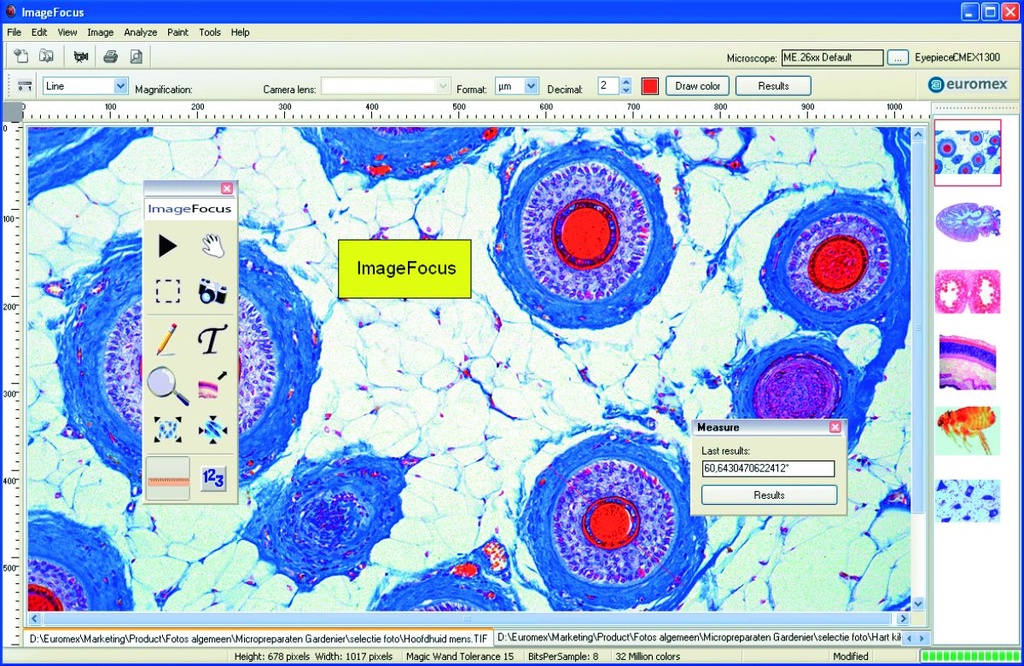Screen dimensions: 1024x666
Task: Click the four-side-arrows image tool
Action: (213, 430)
